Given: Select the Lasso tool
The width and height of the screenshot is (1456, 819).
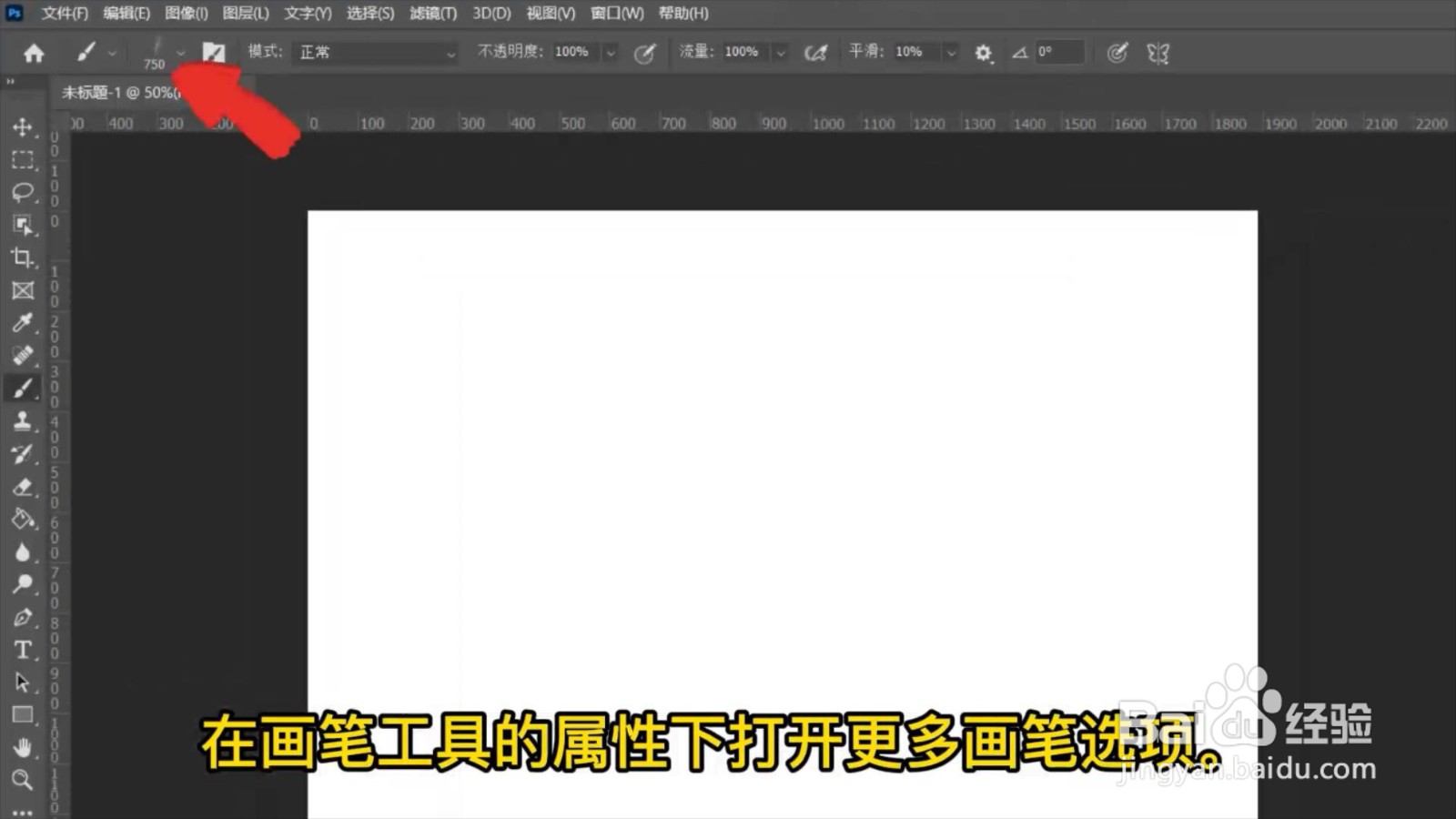Looking at the screenshot, I should pos(23,192).
